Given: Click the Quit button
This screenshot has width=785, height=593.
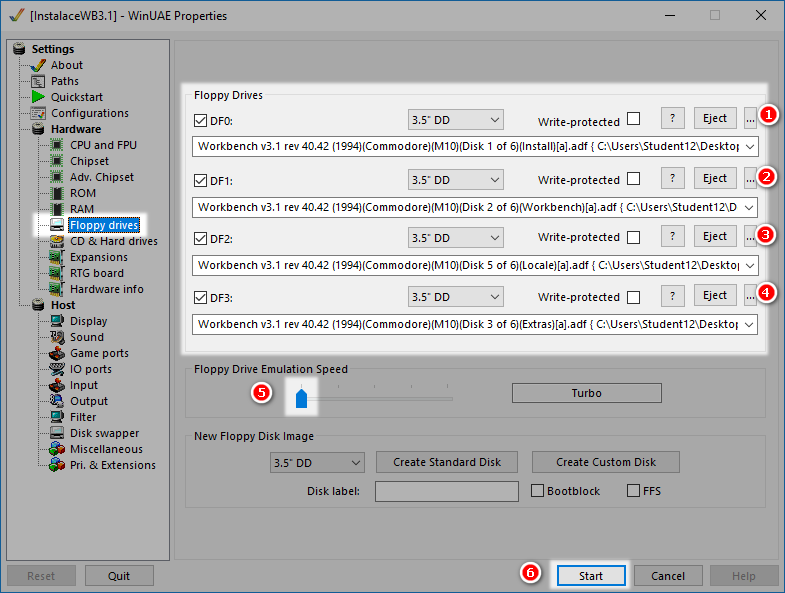Looking at the screenshot, I should 119,576.
